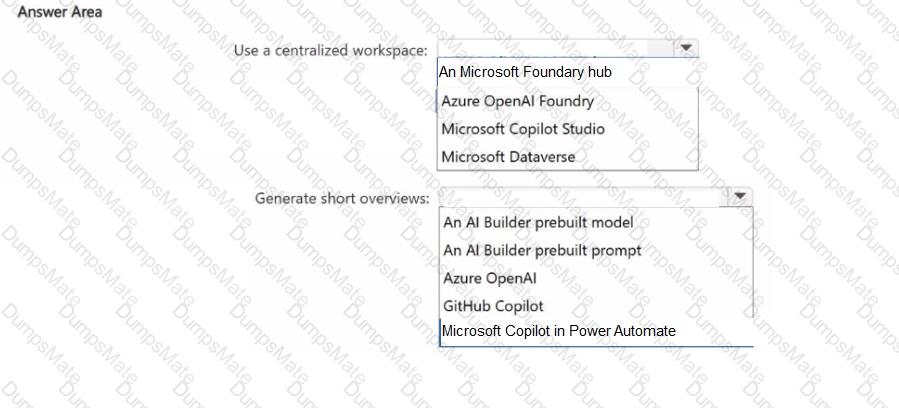Viewport: 899px width, 408px height.
Task: Click the Generate short overviews label
Action: coord(342,198)
